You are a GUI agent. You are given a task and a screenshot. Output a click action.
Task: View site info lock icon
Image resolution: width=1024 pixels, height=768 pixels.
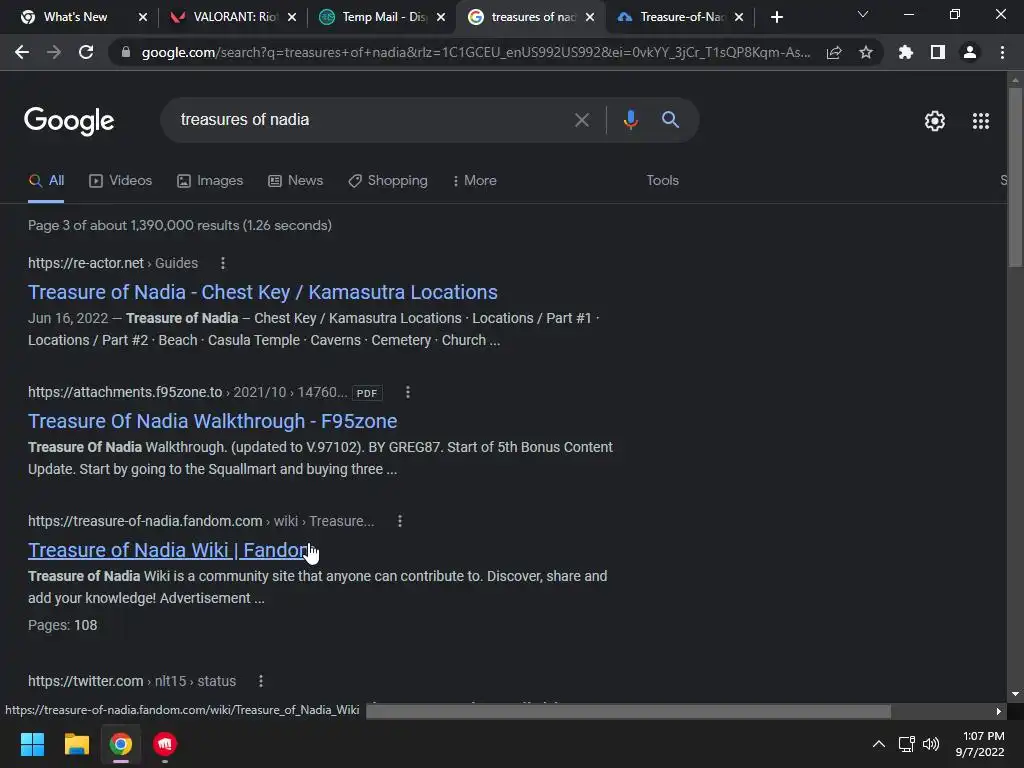(126, 52)
